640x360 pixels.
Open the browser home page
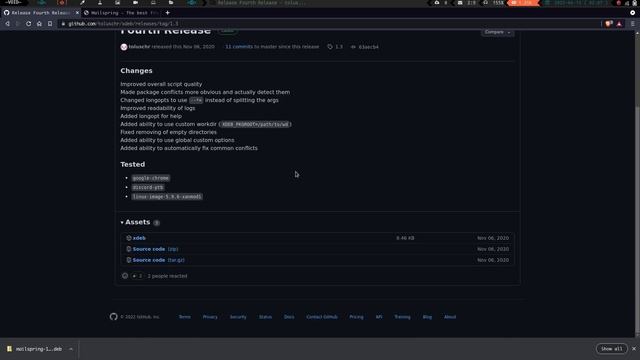click(39, 24)
